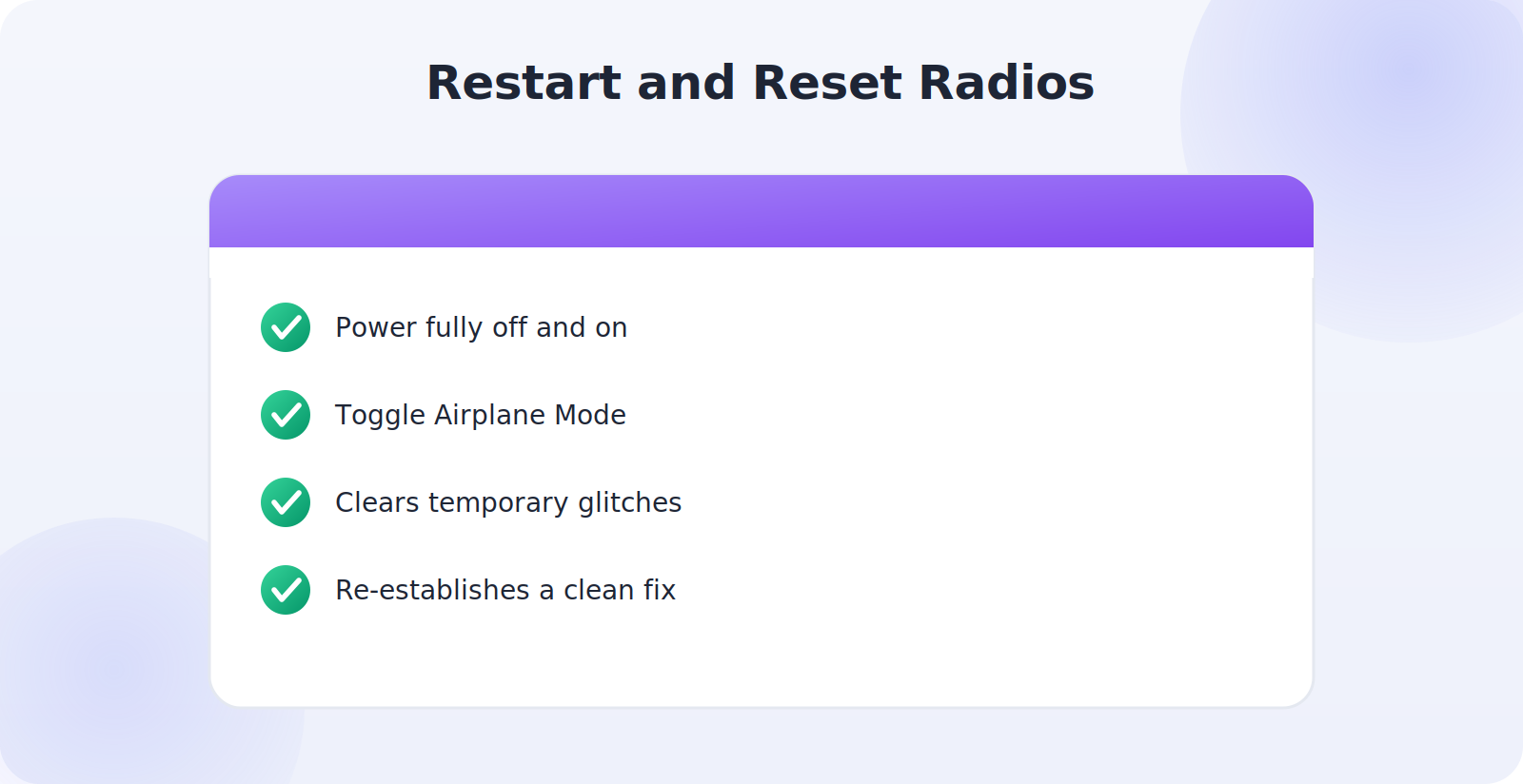The height and width of the screenshot is (784, 1523).
Task: Click the 'Restart and Reset Radios' heading
Action: tap(761, 83)
